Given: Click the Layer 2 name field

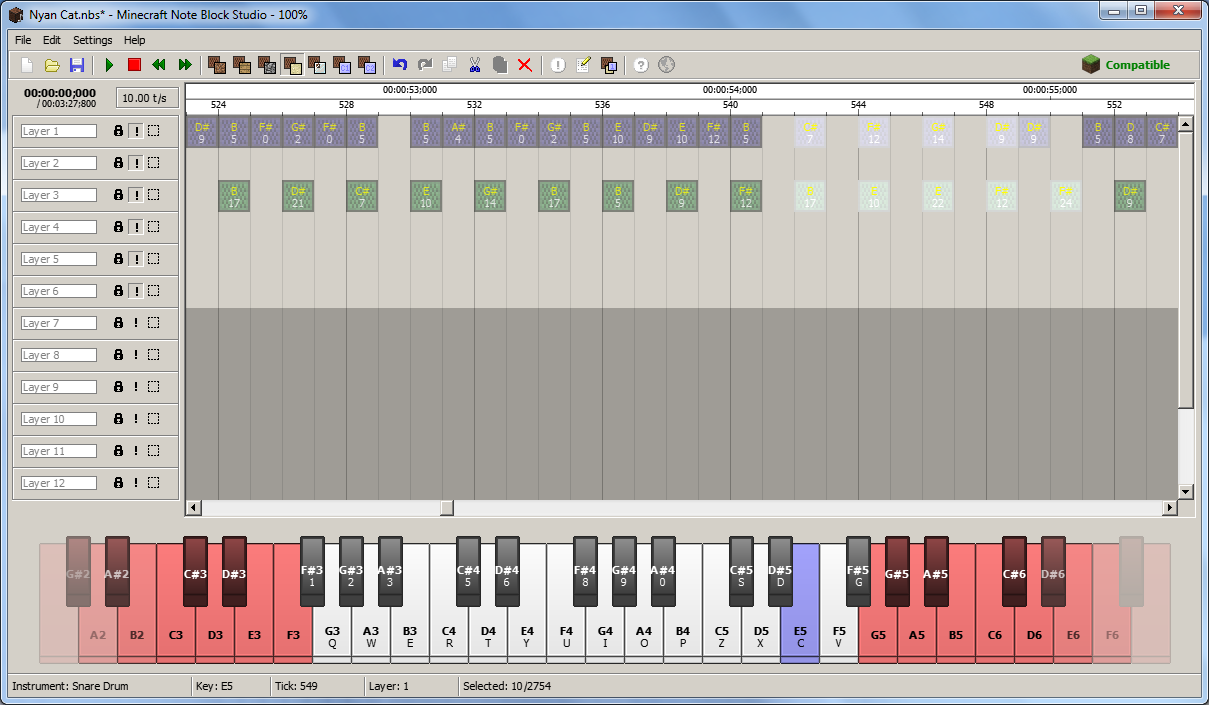Looking at the screenshot, I should coord(59,163).
